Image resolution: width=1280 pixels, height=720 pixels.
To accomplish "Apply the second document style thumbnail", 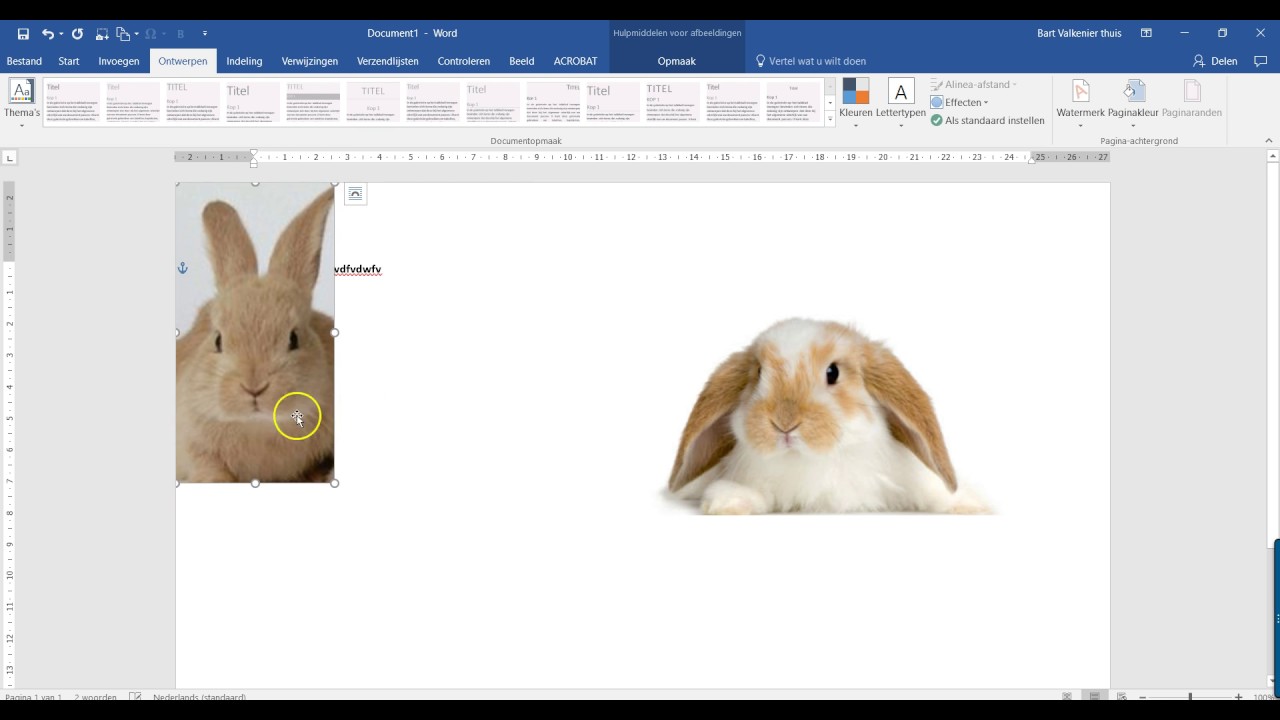I will (133, 102).
